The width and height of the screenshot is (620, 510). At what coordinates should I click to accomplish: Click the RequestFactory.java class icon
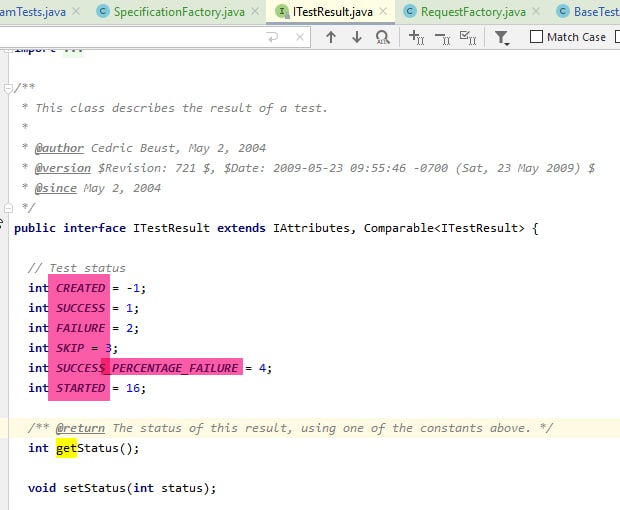(410, 11)
